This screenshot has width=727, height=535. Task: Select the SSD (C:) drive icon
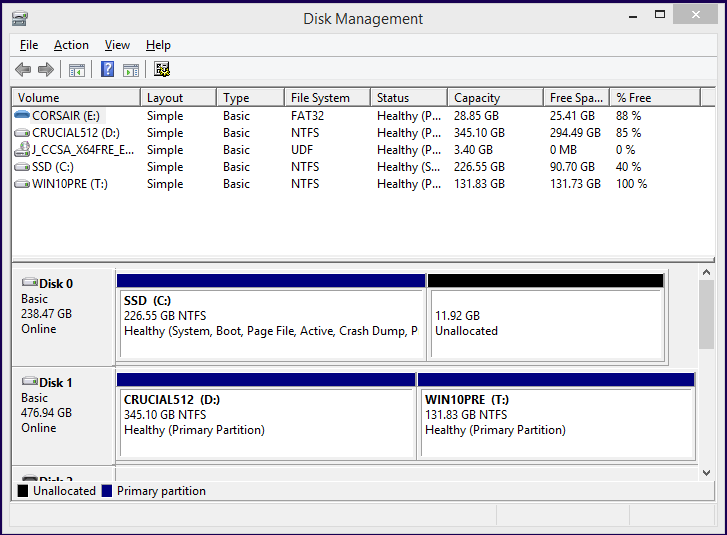[x=22, y=167]
